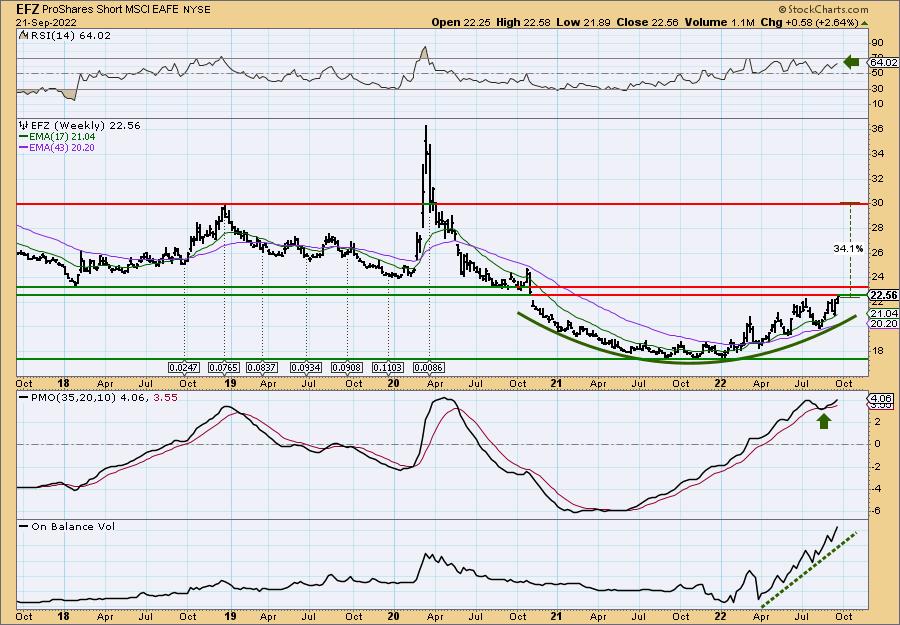Click the 90 level on the RSI axis

tap(878, 42)
